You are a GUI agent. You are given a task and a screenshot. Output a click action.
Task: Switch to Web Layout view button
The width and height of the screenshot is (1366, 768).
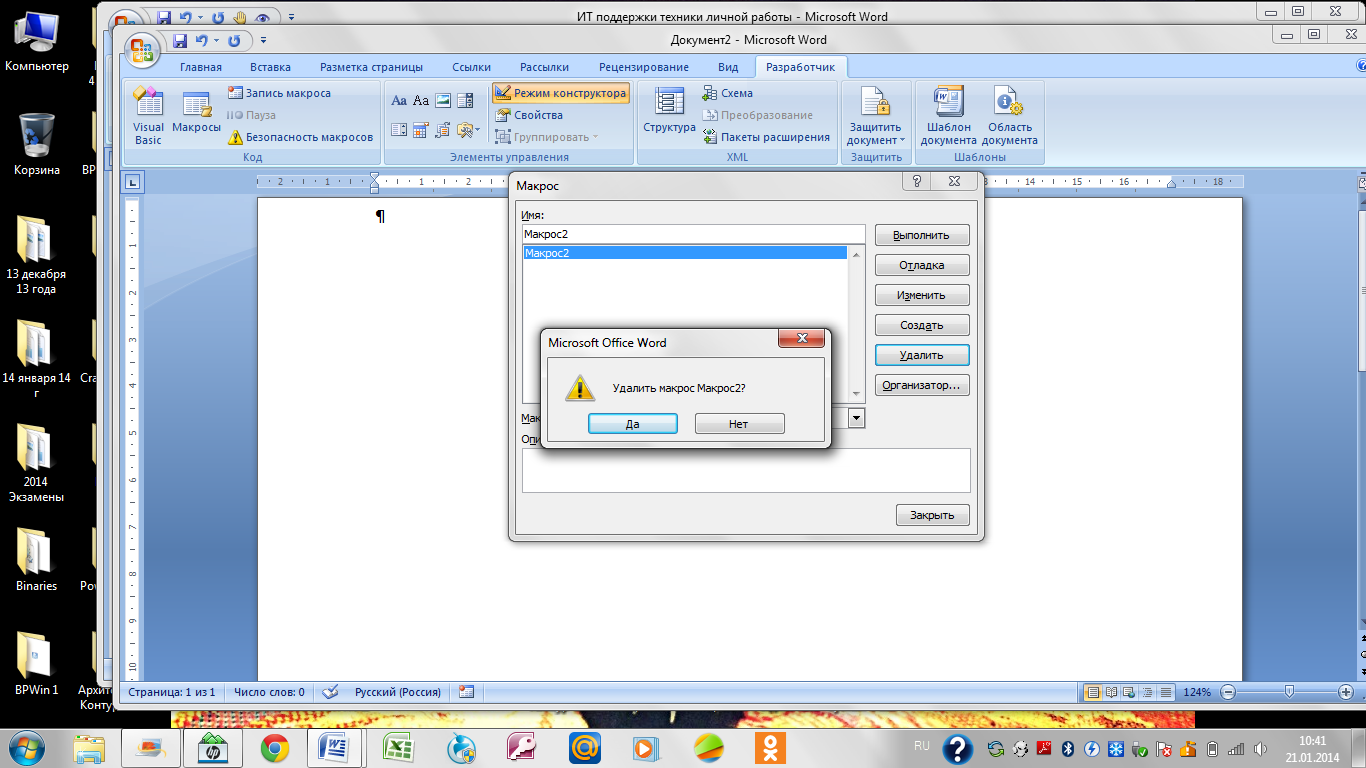[1129, 692]
